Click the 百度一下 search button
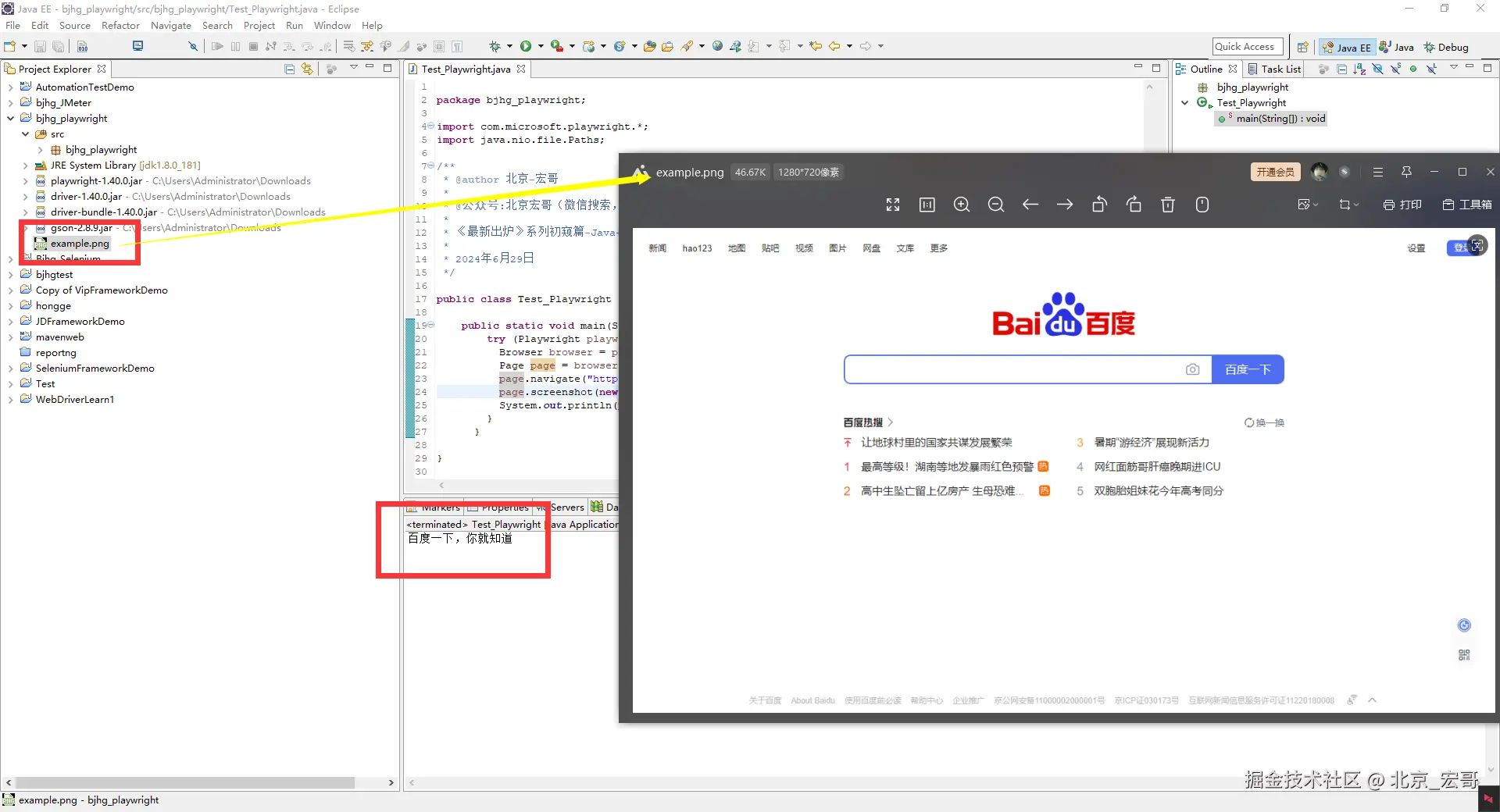Image resolution: width=1500 pixels, height=812 pixels. coord(1248,369)
